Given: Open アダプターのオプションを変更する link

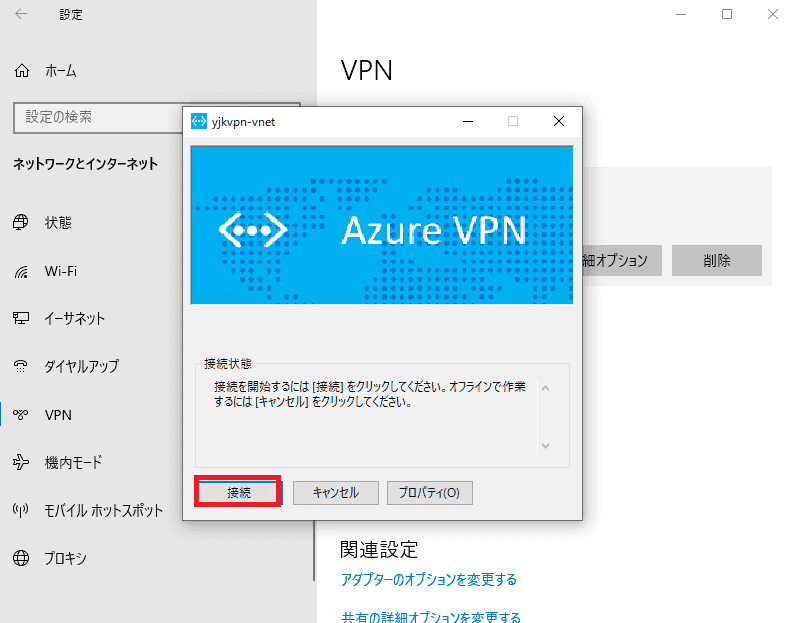Looking at the screenshot, I should (428, 580).
